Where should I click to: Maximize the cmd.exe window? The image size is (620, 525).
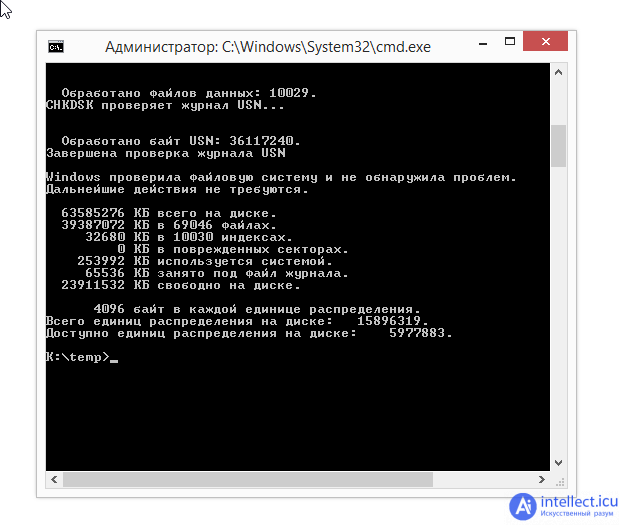[510, 42]
